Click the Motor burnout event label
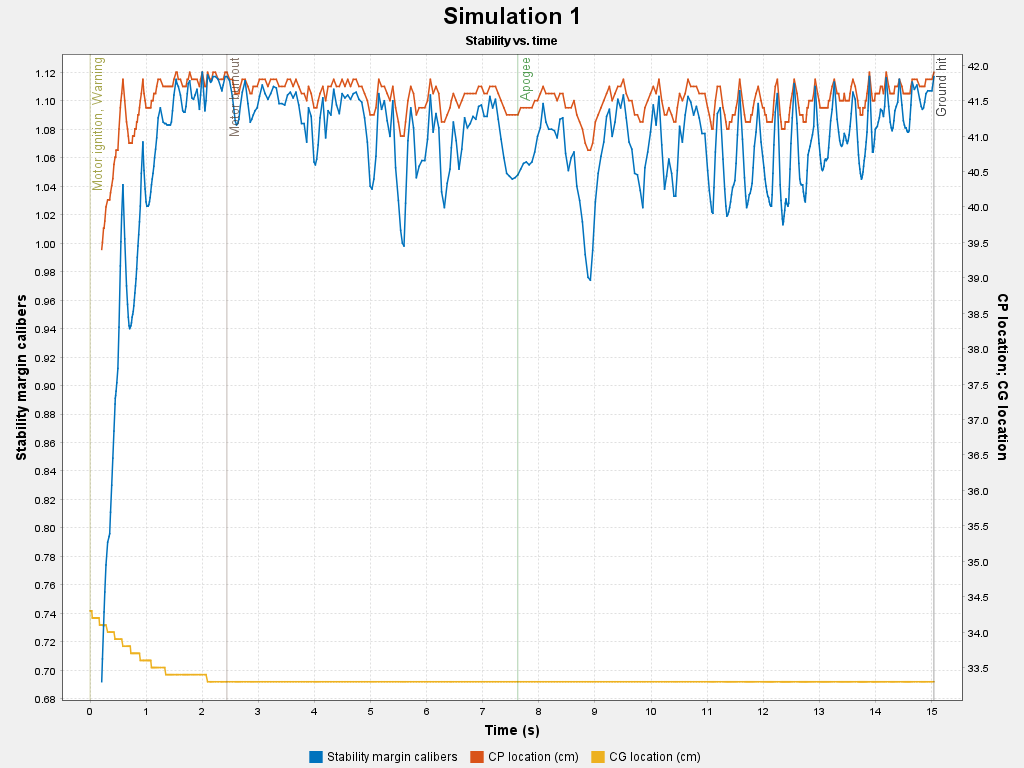This screenshot has height=768, width=1024. (235, 96)
